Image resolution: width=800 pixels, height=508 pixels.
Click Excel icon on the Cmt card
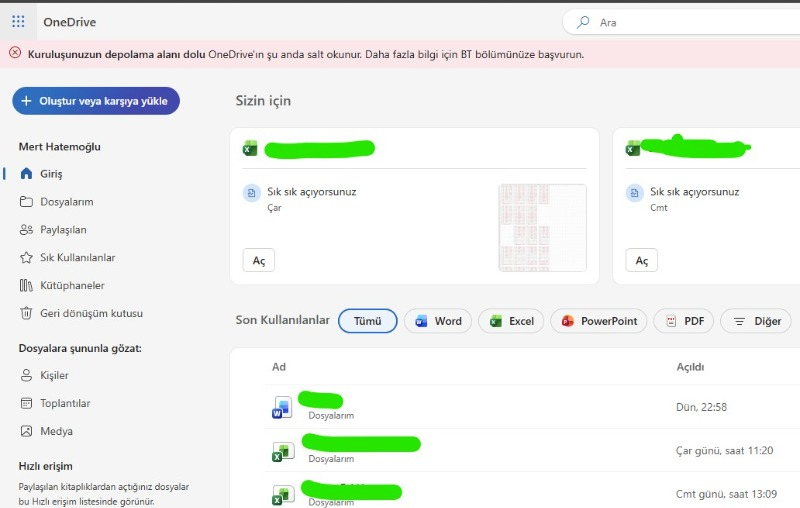pos(633,148)
